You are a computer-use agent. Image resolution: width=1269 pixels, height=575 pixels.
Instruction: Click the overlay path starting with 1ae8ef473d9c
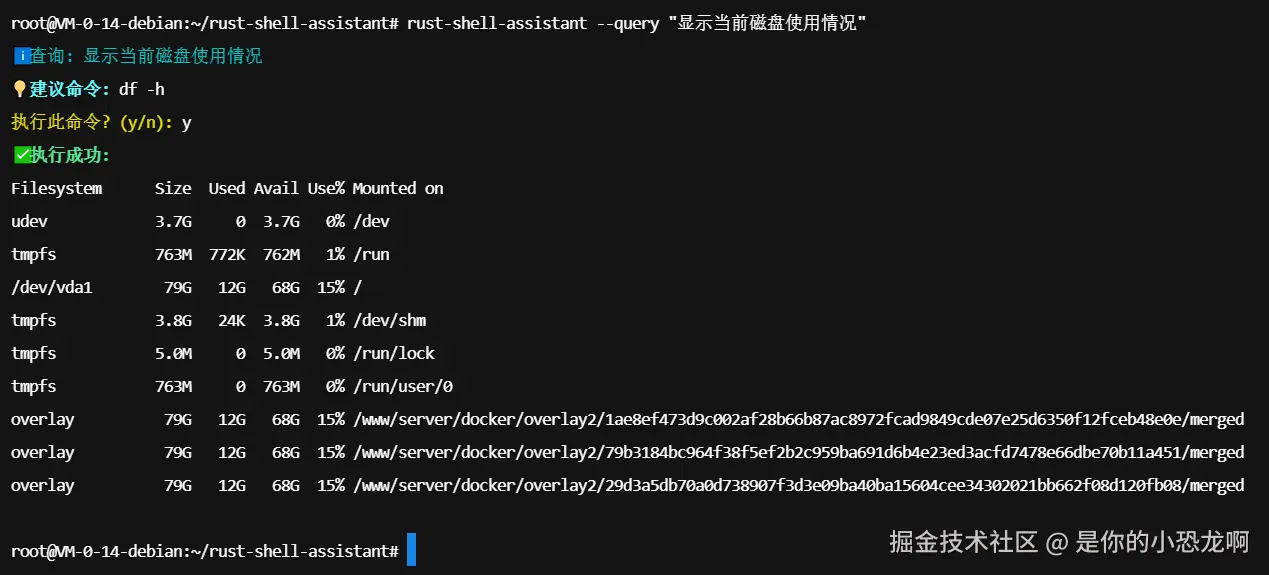coord(798,419)
